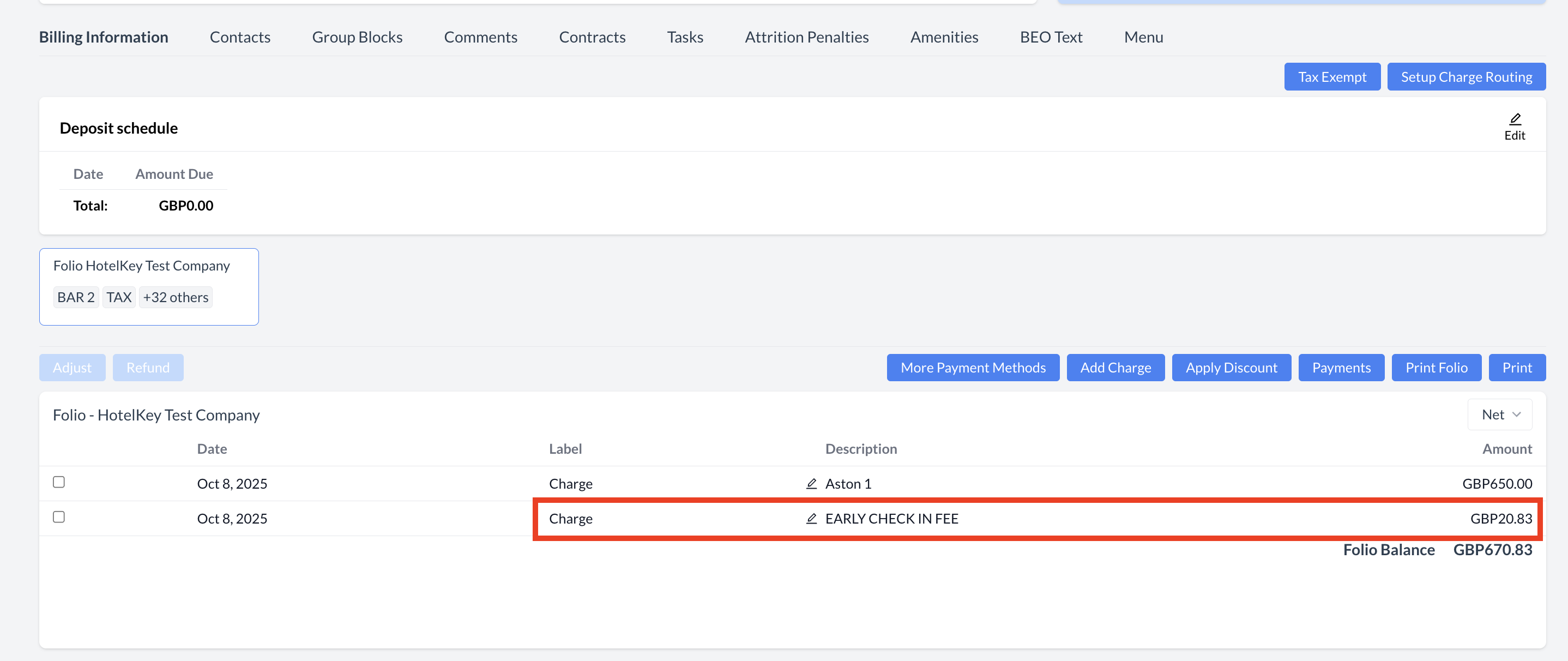Click the Deposit schedule Edit pencil icon

1515,119
